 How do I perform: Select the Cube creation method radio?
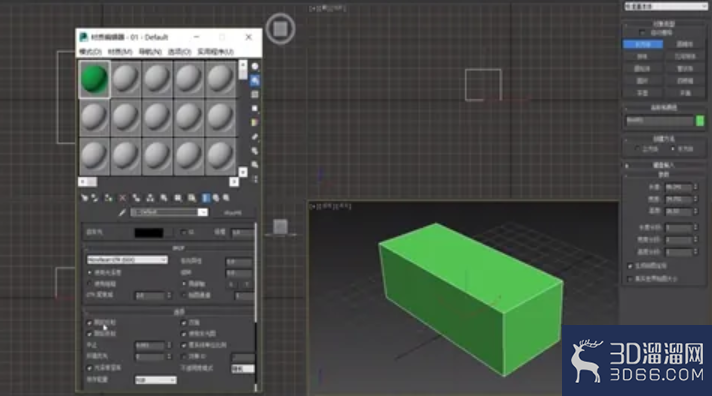click(638, 148)
